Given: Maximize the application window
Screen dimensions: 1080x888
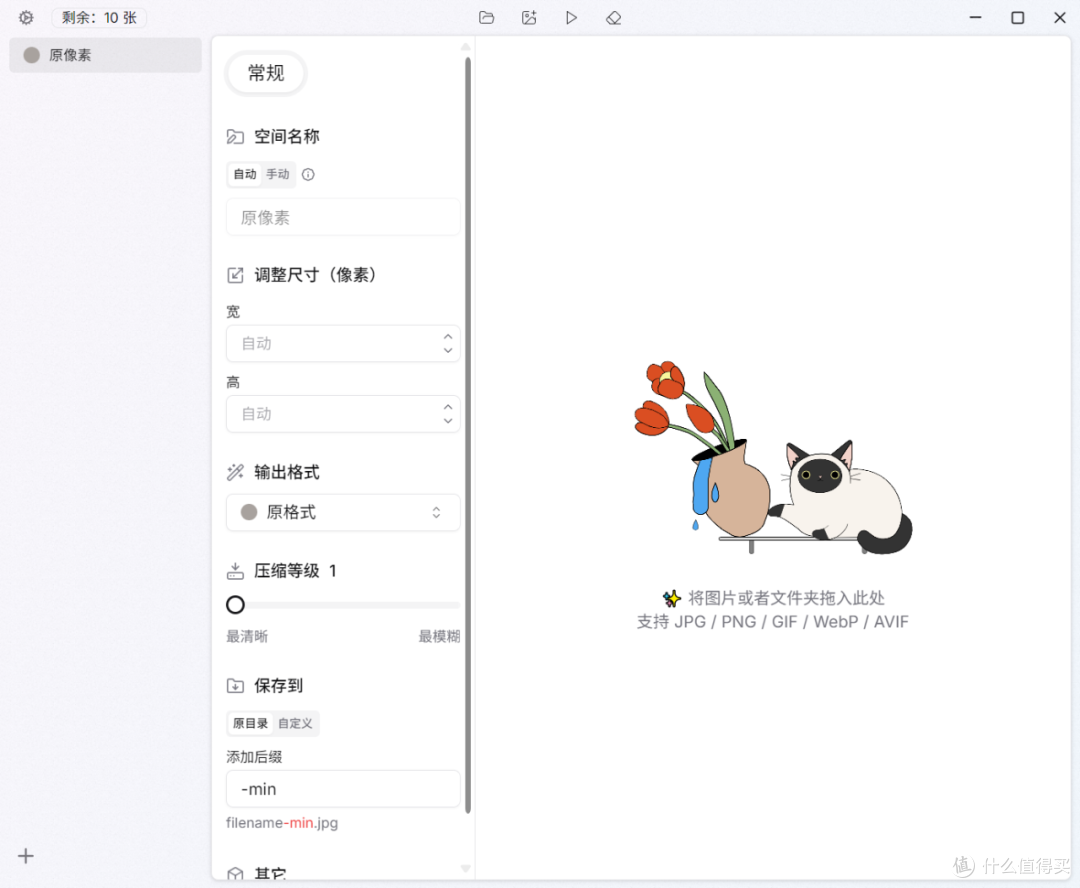Looking at the screenshot, I should [x=1017, y=17].
